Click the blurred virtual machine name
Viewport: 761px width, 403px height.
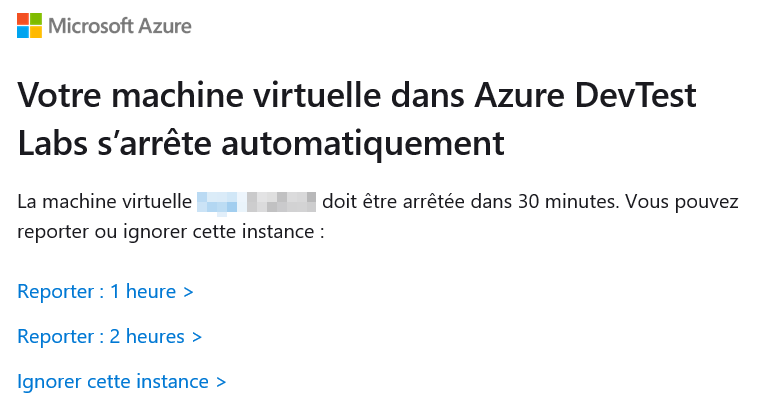256,202
